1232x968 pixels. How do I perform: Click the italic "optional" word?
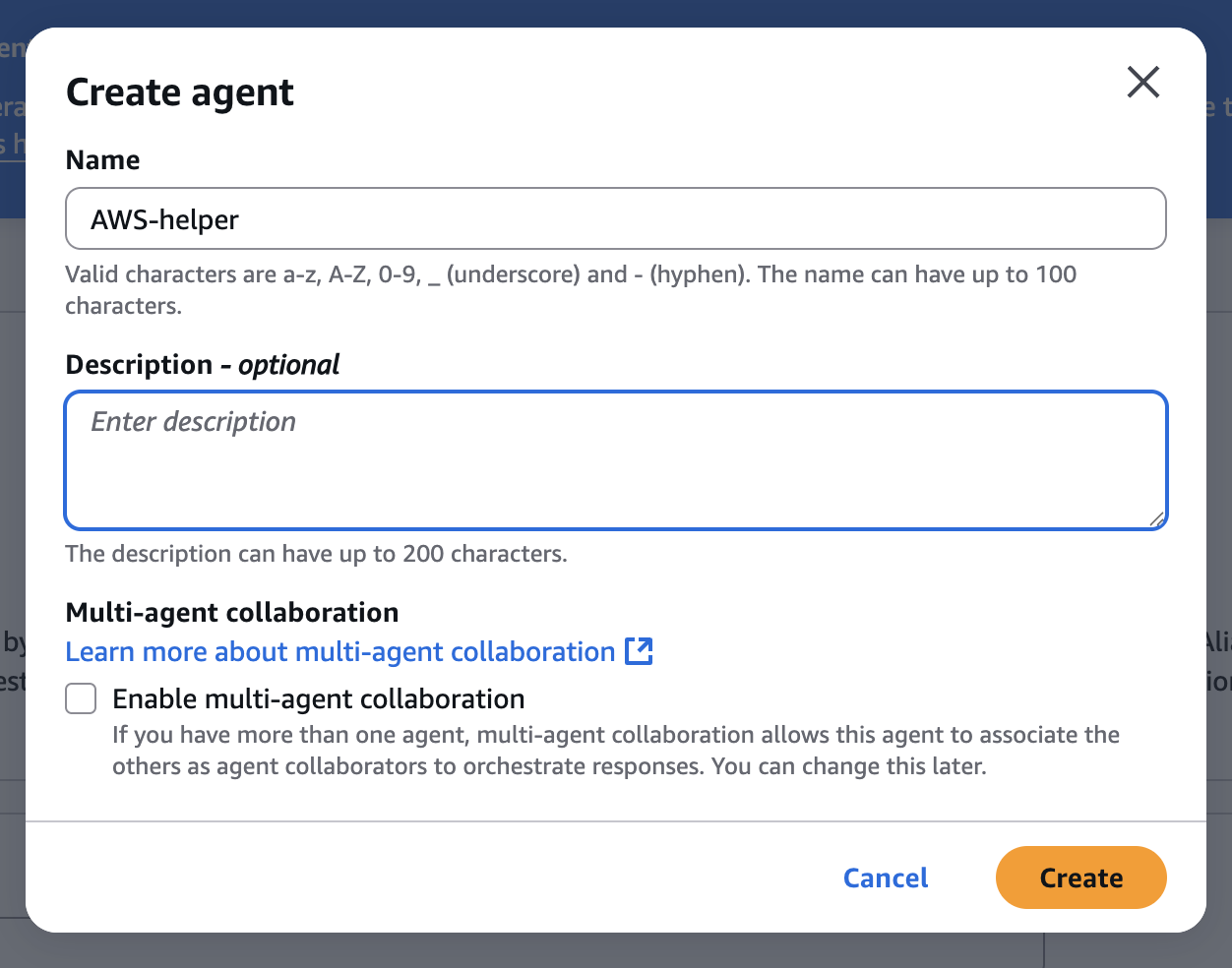point(288,365)
